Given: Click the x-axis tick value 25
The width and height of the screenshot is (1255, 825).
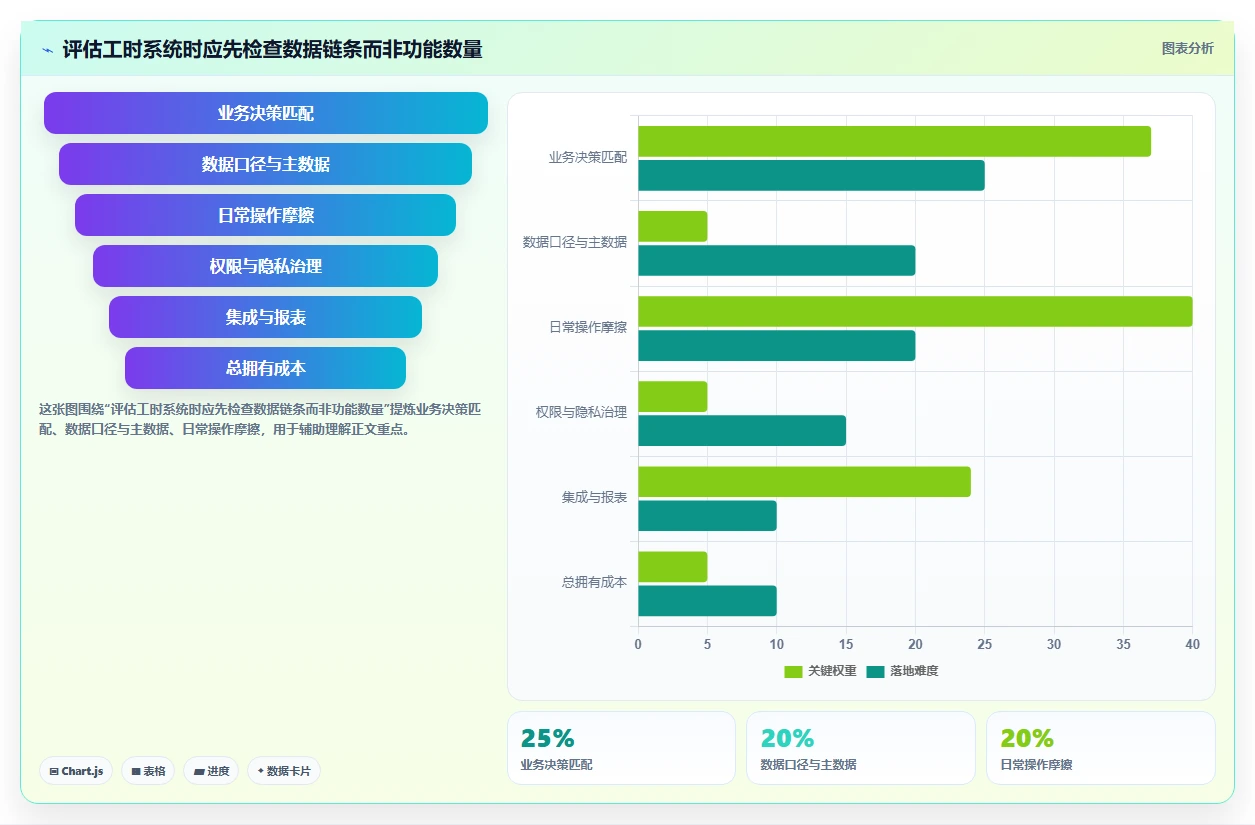Looking at the screenshot, I should (985, 644).
